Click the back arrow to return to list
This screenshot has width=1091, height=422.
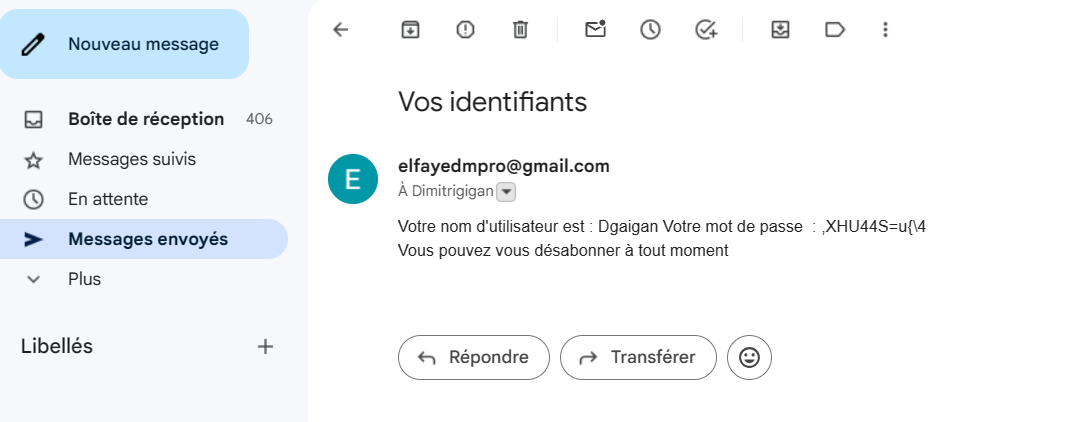click(x=341, y=30)
